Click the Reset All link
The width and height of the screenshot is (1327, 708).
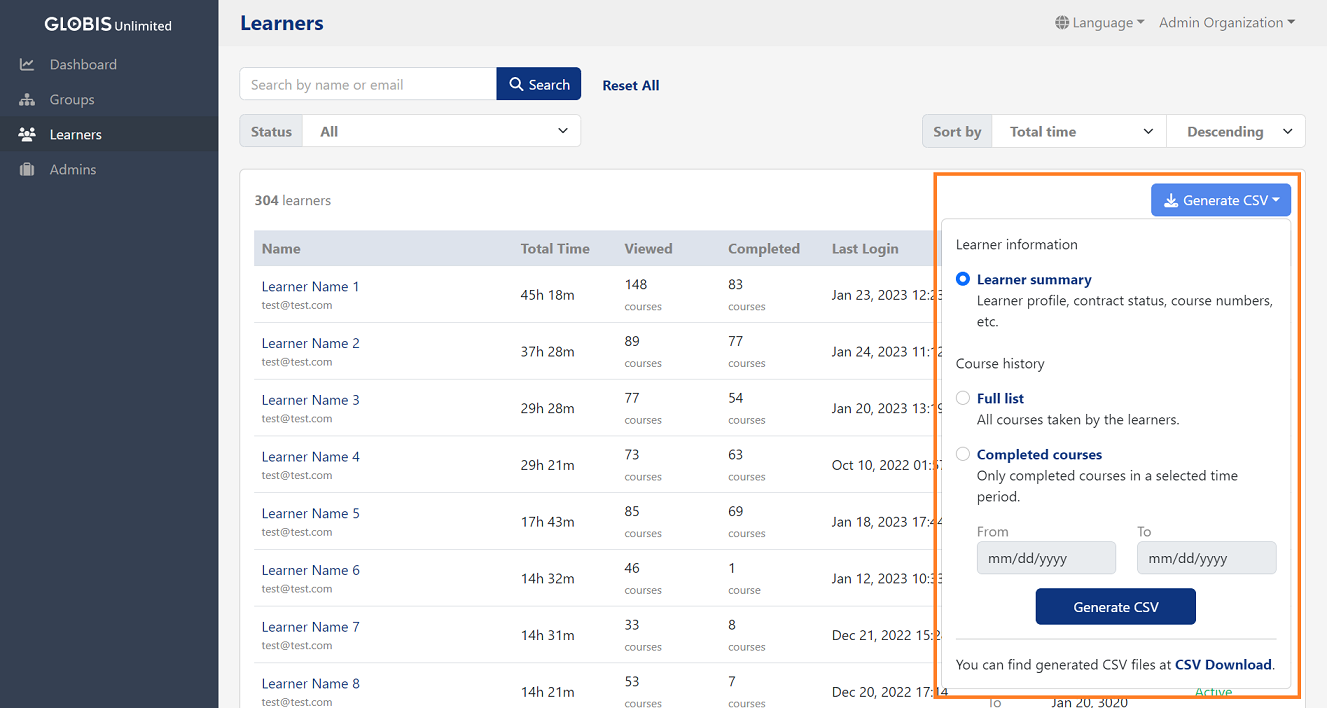(630, 85)
